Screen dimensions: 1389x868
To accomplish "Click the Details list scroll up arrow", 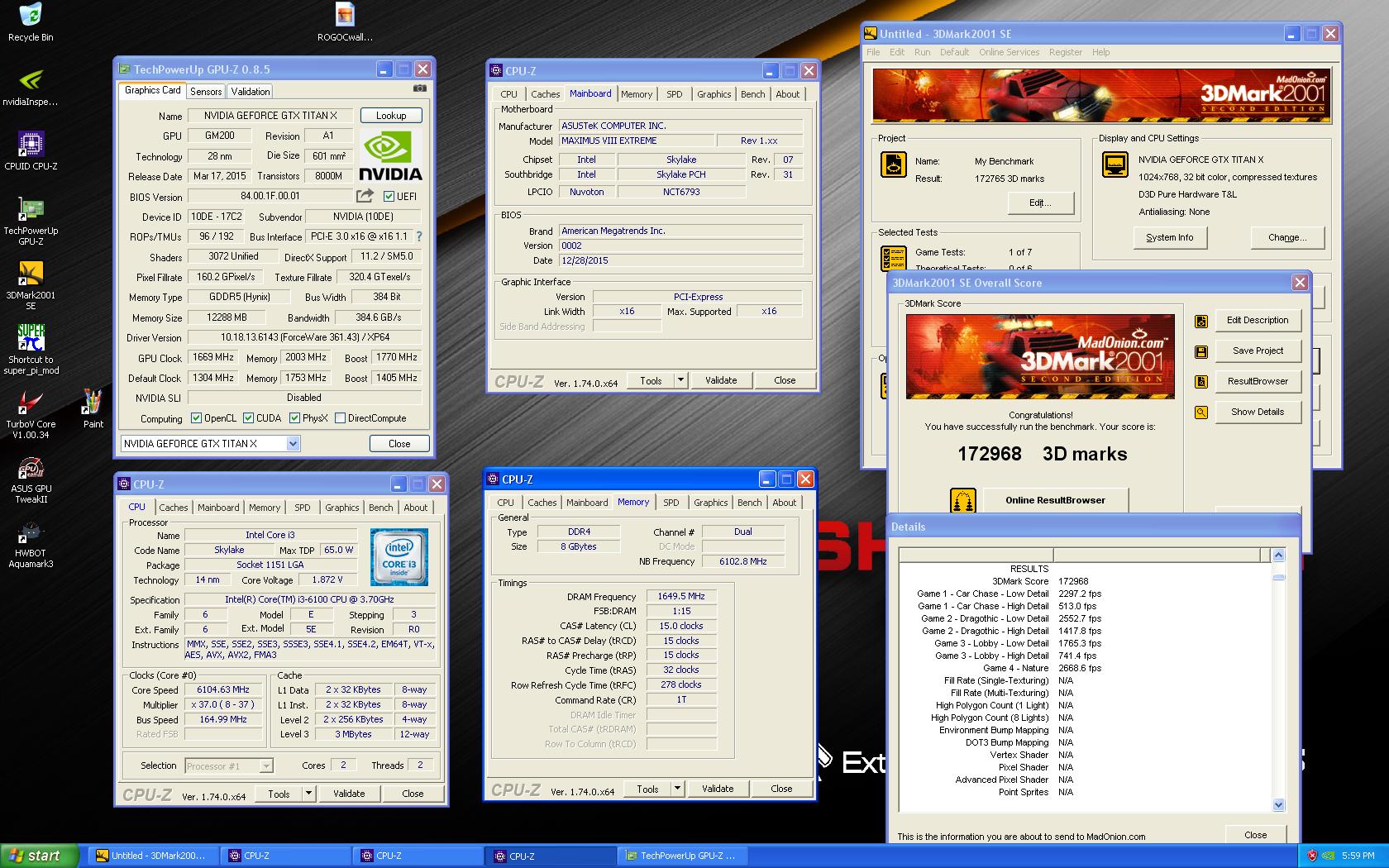I will (x=1278, y=556).
